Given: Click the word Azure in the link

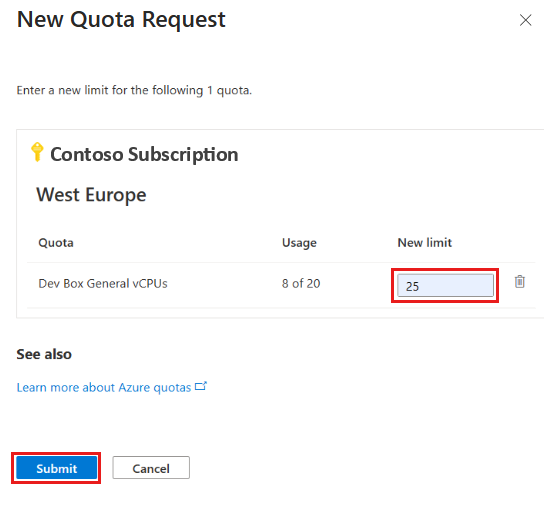Looking at the screenshot, I should tap(134, 387).
